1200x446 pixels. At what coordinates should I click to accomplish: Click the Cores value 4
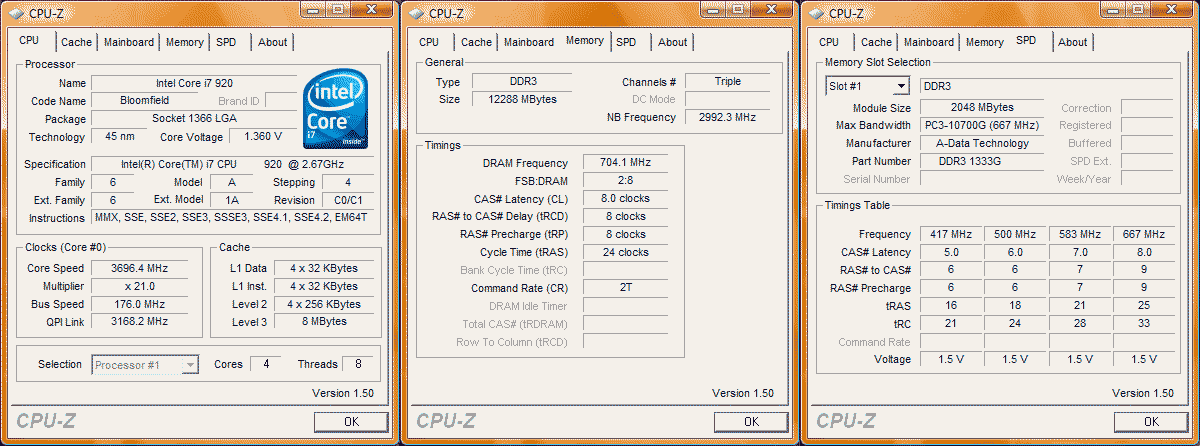click(265, 364)
